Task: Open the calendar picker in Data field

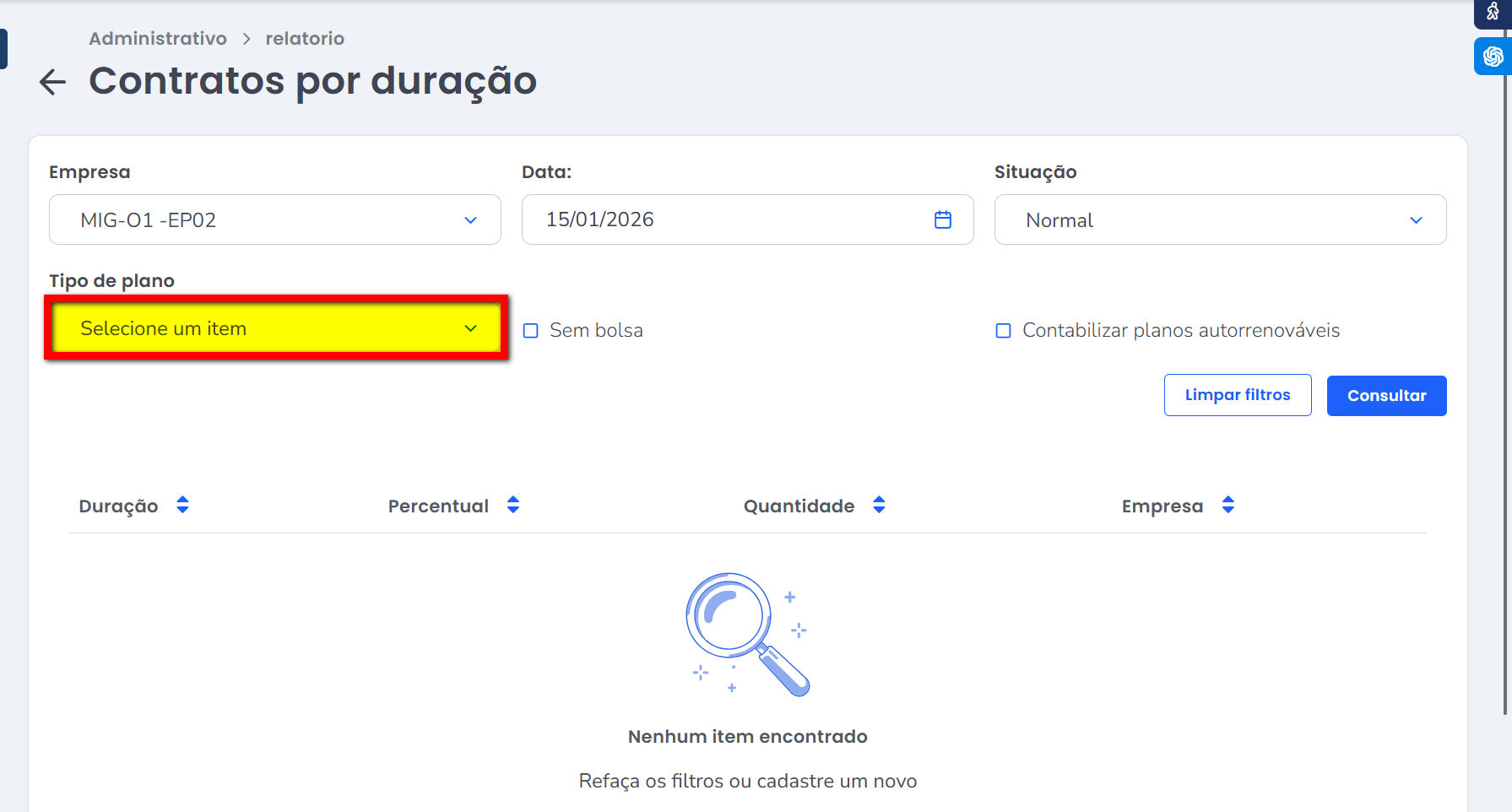Action: 943,219
